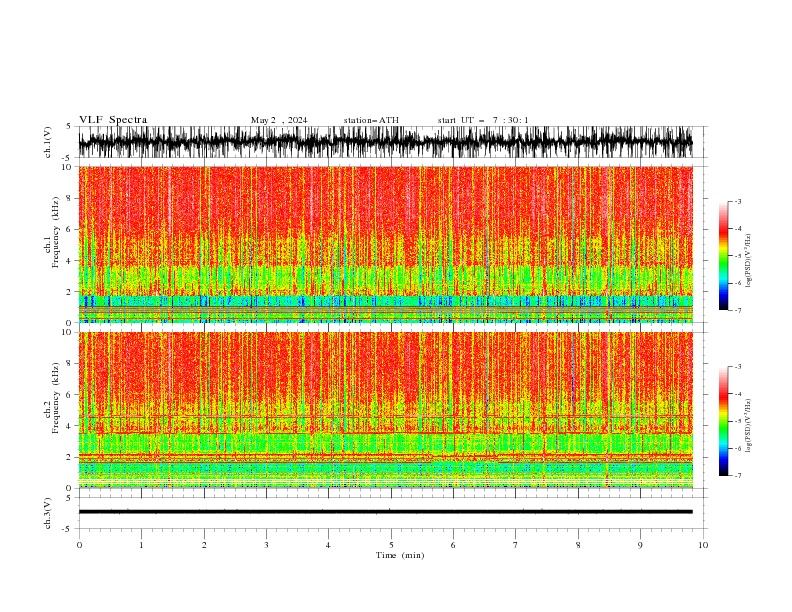792x612 pixels.
Task: Click the "ch.1(V)" waveform axis label
Action: click(x=47, y=142)
